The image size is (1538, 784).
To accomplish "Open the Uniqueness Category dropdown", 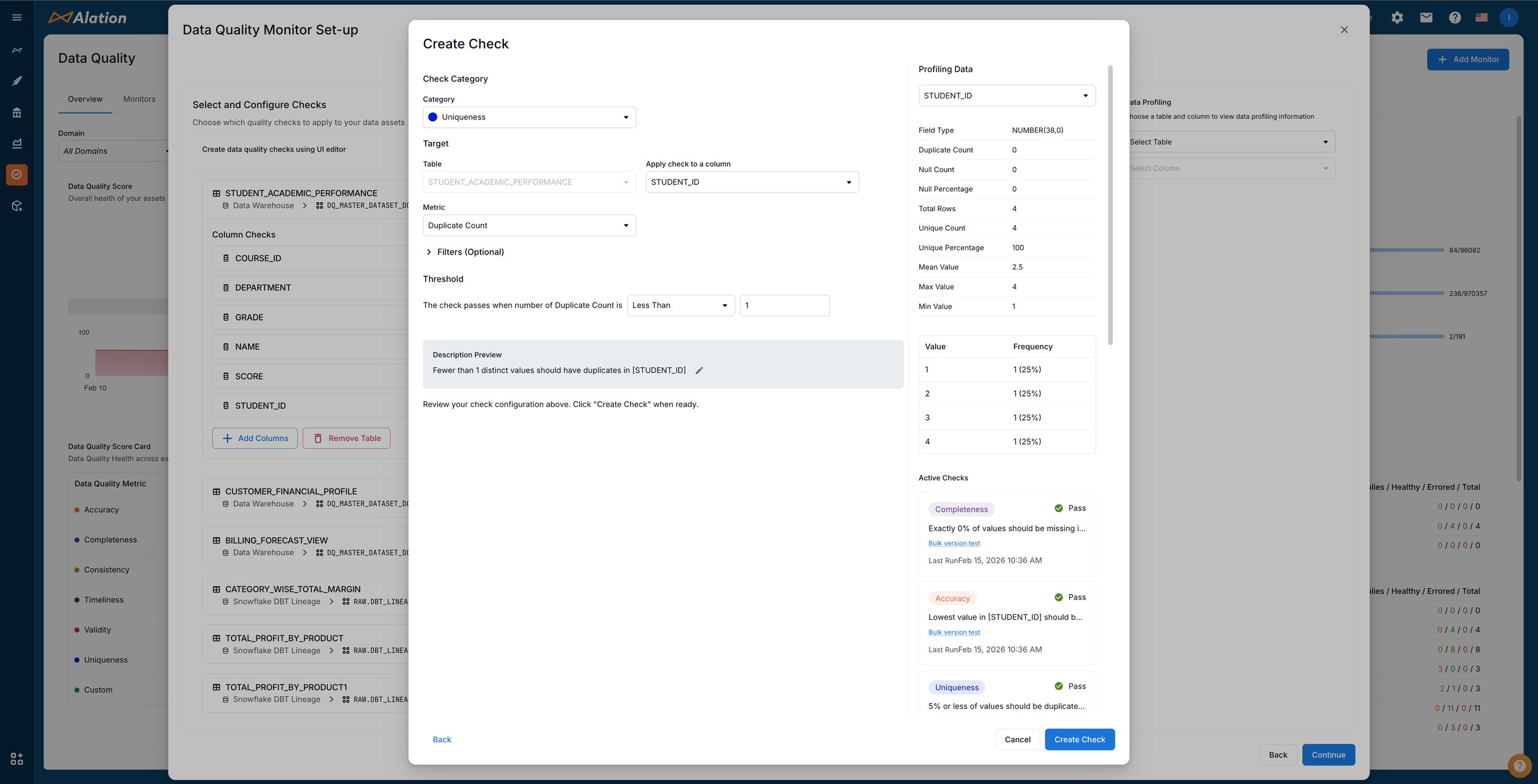I will [x=529, y=117].
